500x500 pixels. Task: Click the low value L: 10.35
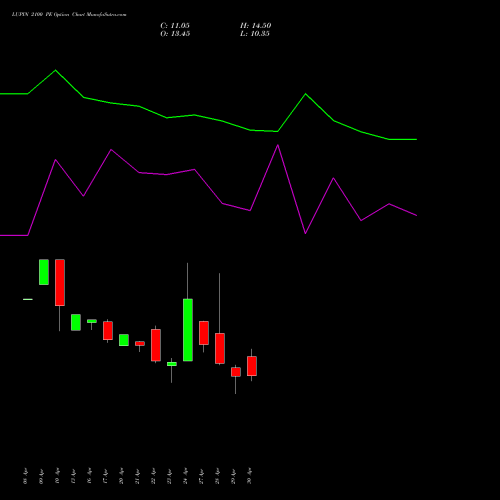[x=255, y=34]
